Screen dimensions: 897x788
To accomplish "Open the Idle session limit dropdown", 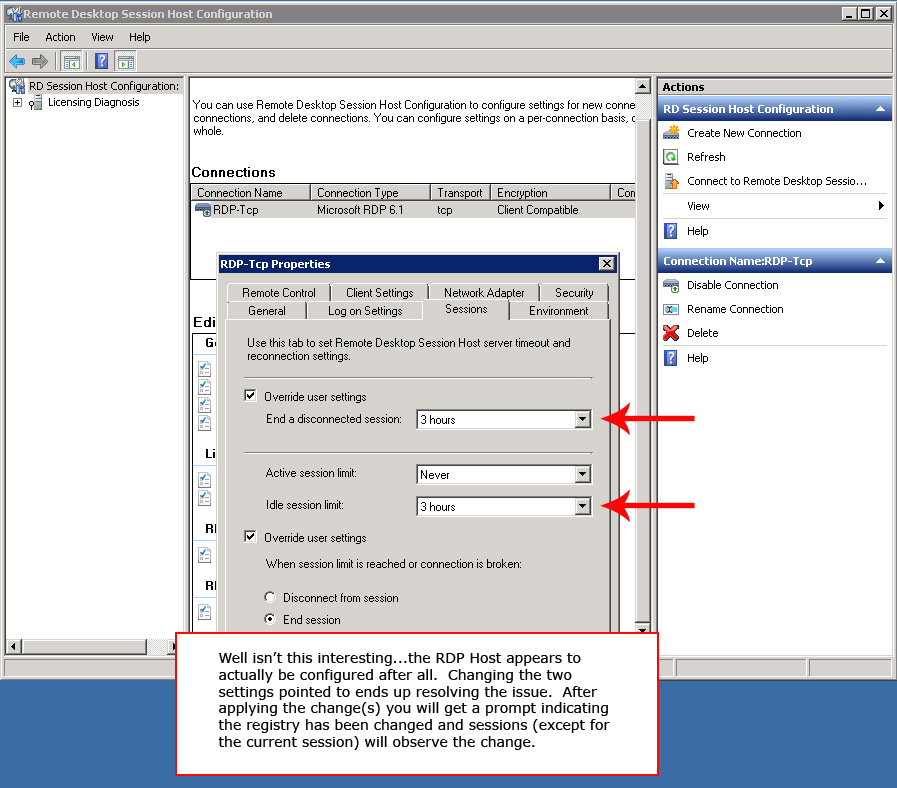I will click(x=582, y=506).
